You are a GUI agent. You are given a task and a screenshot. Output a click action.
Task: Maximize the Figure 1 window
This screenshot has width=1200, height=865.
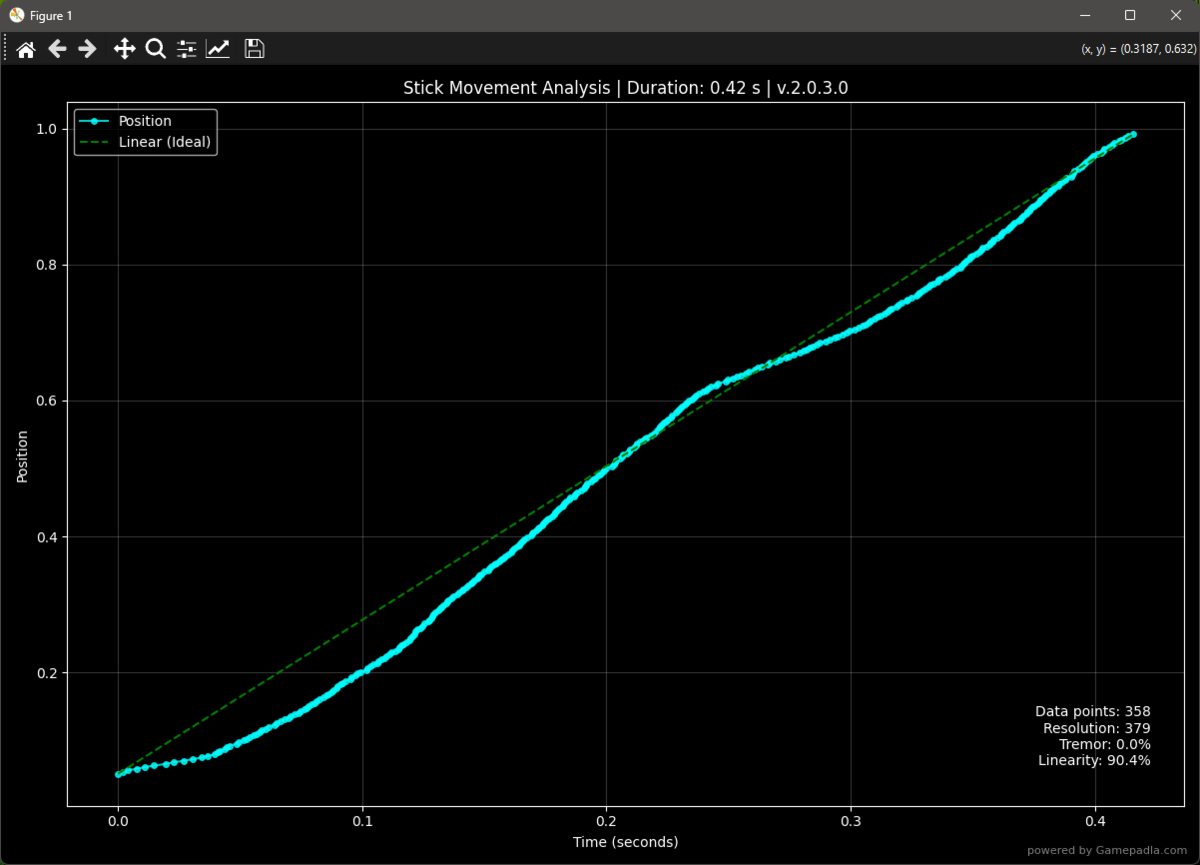pyautogui.click(x=1130, y=15)
